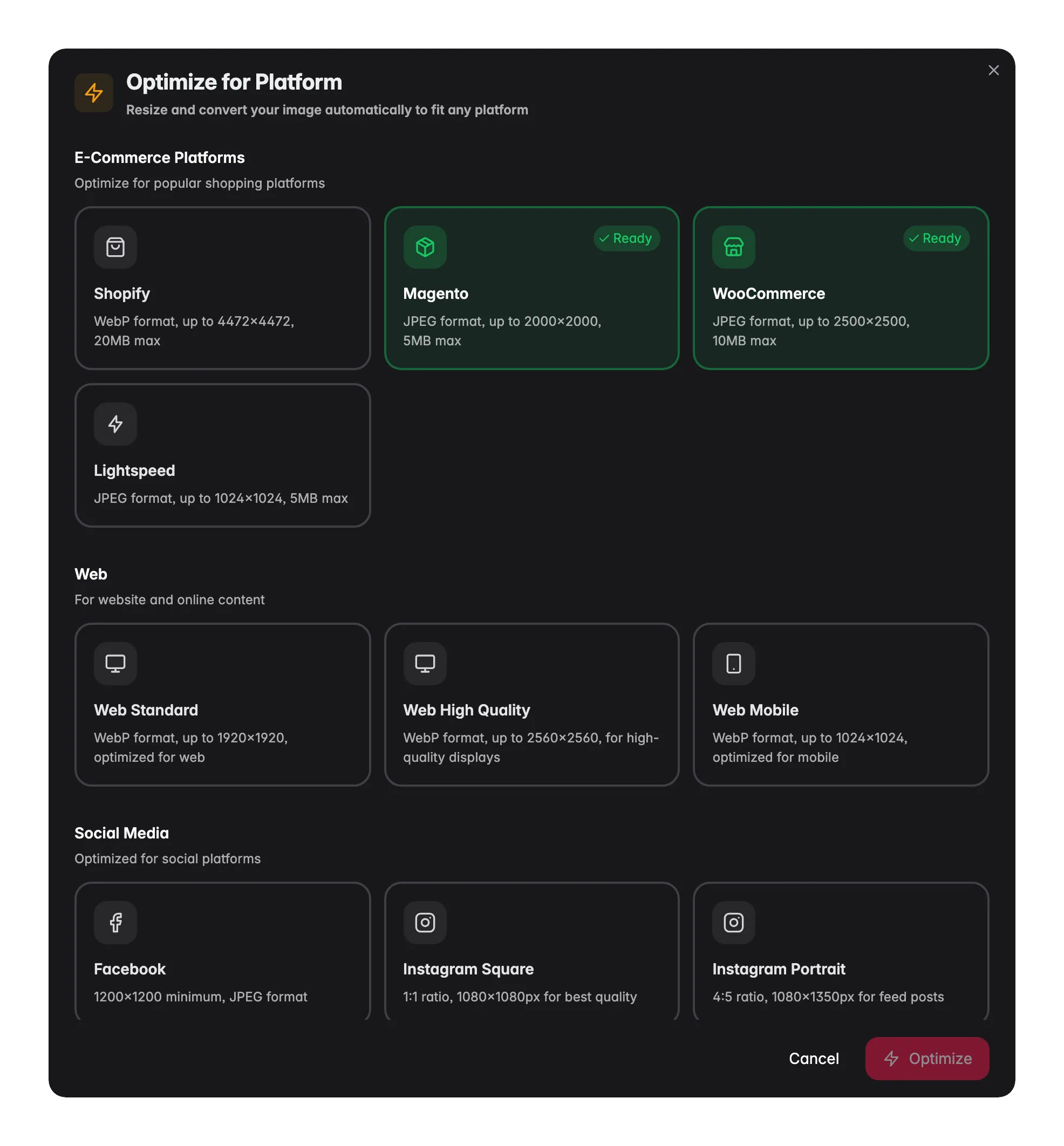Click the Web High Quality monitor icon
This screenshot has height=1146, width=1064.
(x=425, y=664)
